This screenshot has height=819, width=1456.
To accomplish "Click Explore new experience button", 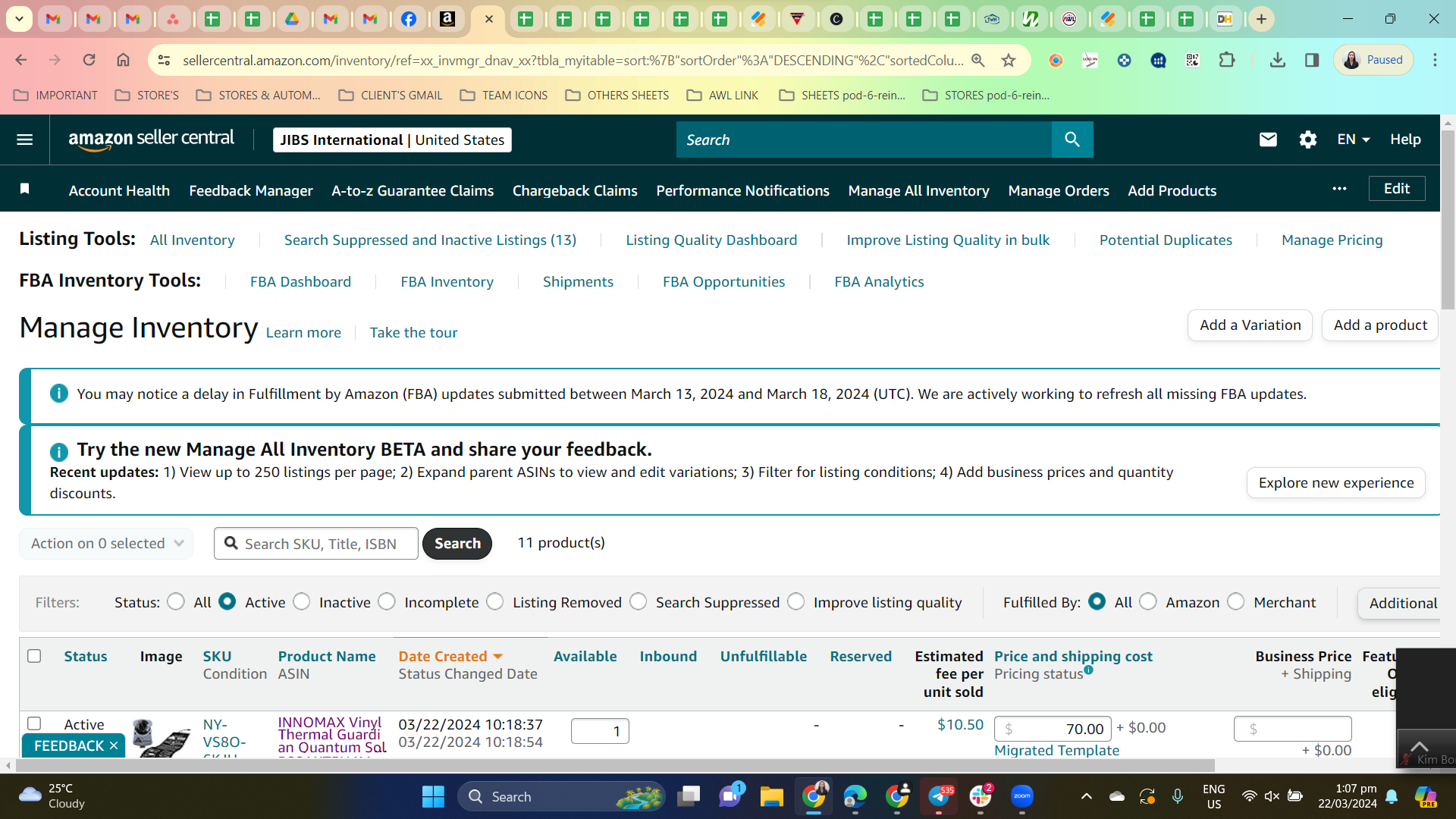I will pos(1336,483).
